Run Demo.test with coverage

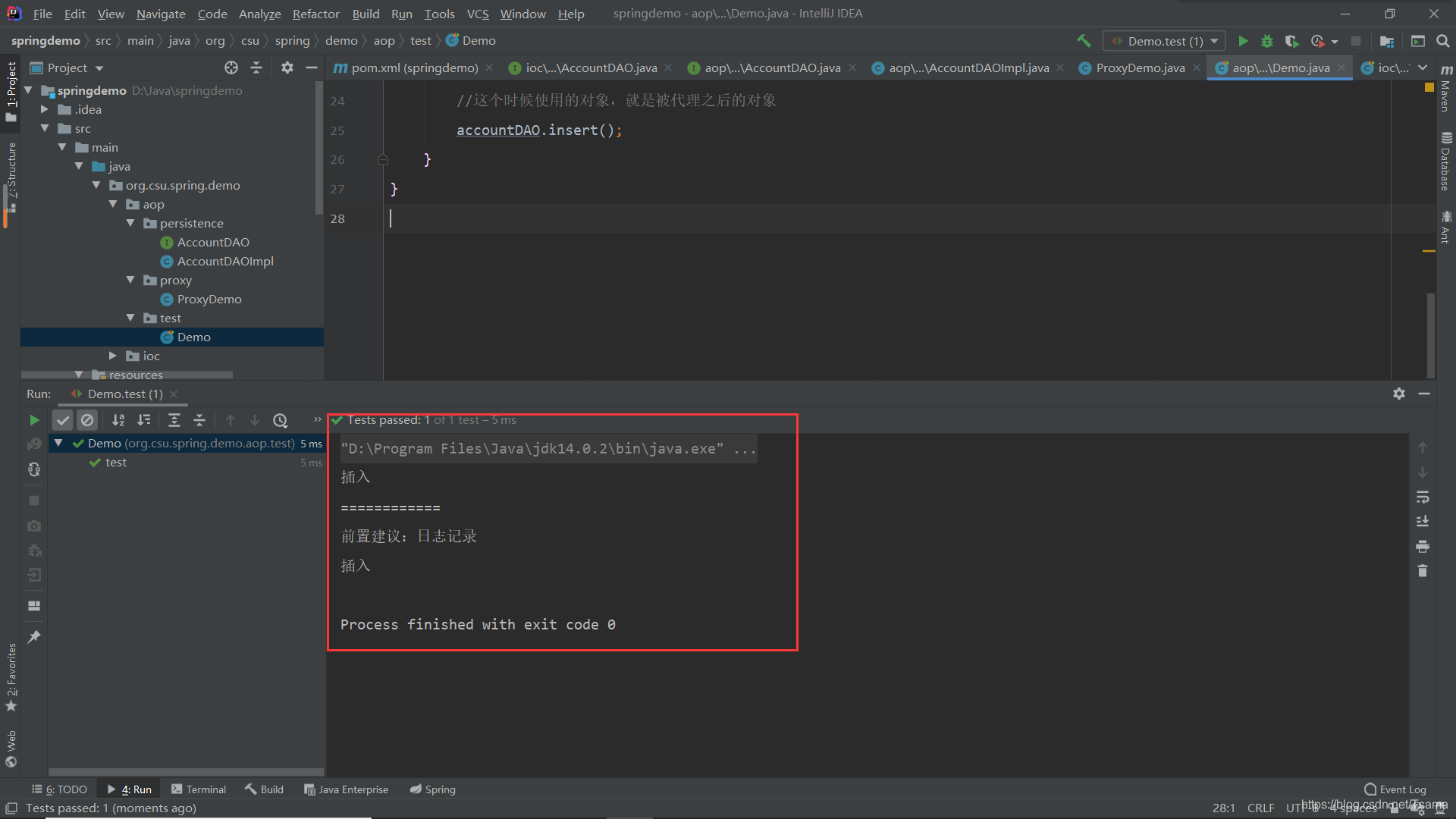(x=1292, y=41)
